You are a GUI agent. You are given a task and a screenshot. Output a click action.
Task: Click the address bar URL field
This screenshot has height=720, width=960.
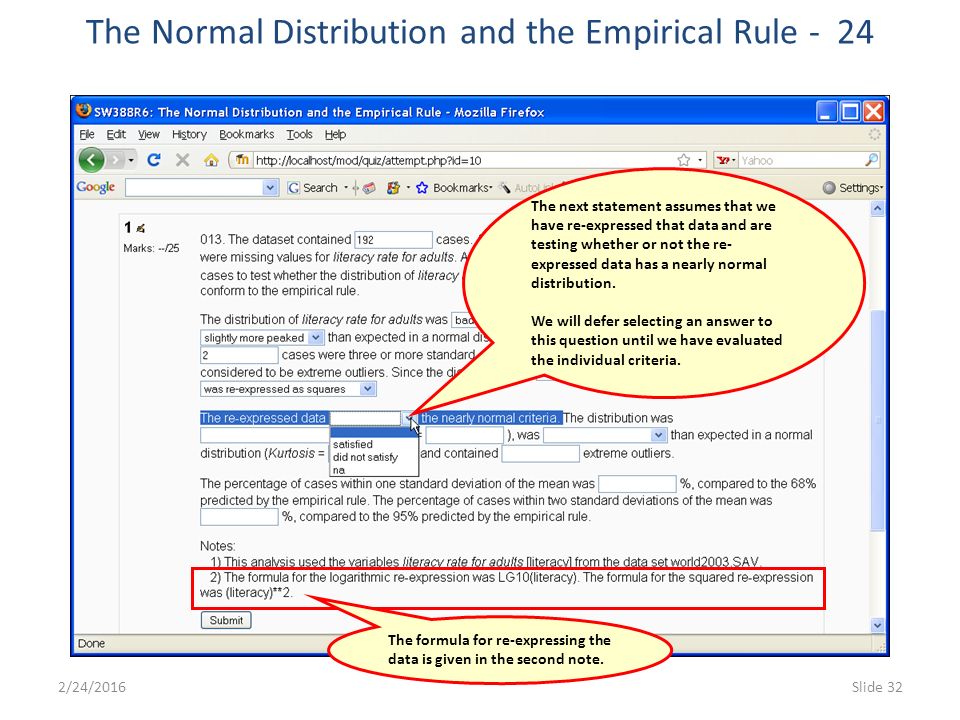coord(462,160)
